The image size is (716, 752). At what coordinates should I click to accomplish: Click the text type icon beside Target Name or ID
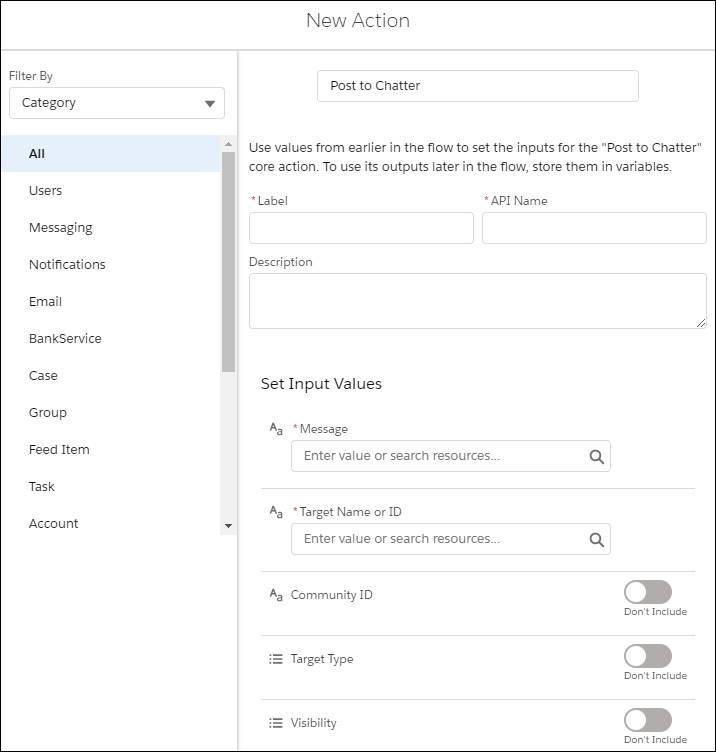click(276, 512)
